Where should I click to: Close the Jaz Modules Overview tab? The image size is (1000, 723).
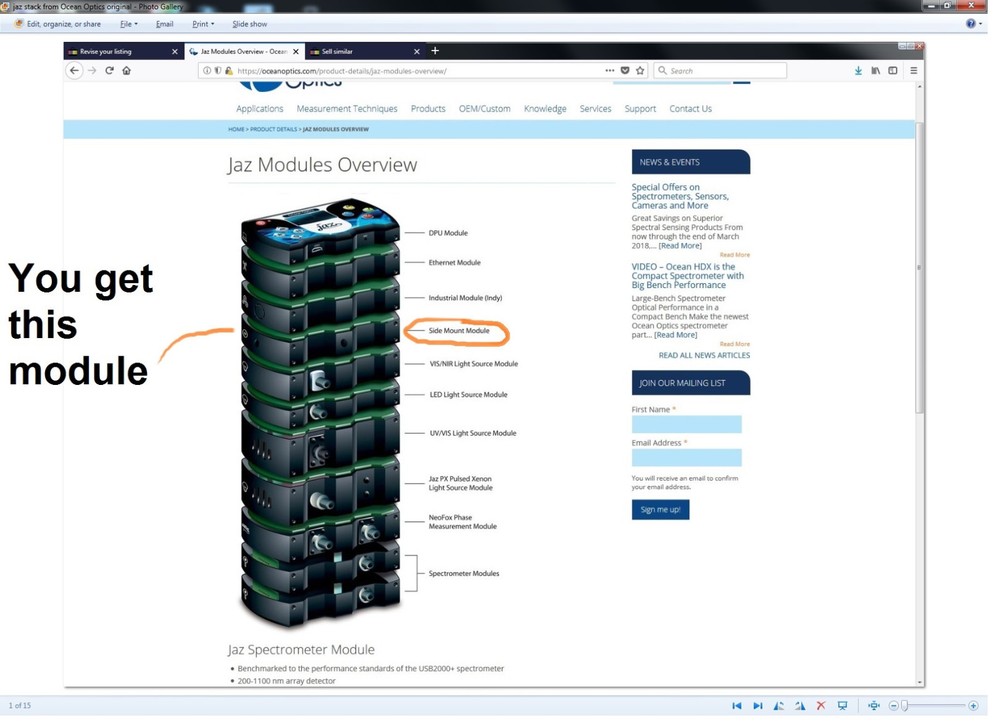click(x=295, y=52)
